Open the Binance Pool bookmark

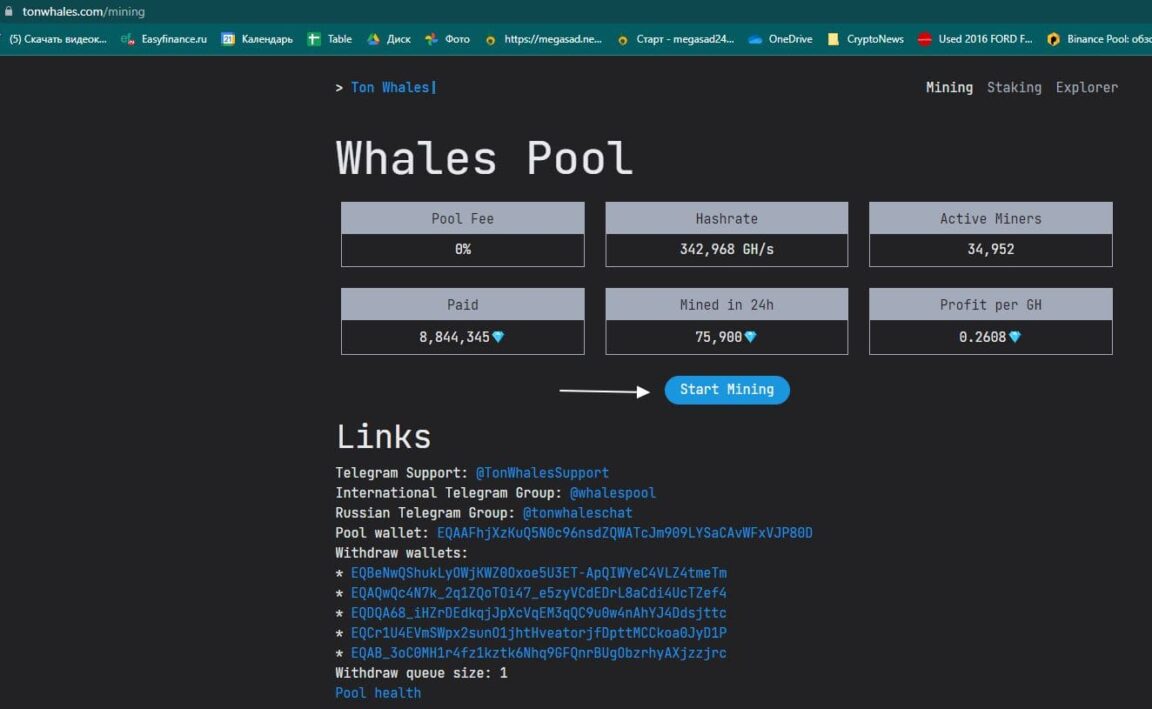tap(1098, 39)
